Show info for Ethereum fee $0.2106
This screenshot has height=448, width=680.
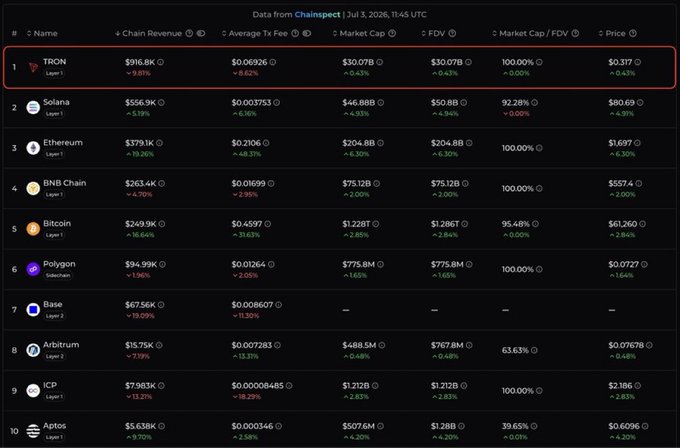[266, 143]
